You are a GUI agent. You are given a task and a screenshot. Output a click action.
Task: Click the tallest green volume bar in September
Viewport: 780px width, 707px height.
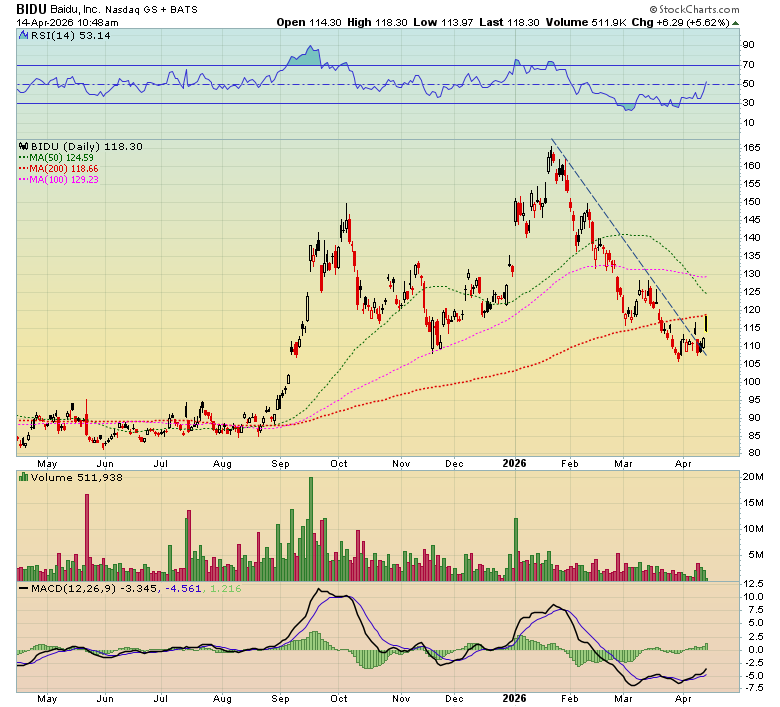tap(311, 529)
